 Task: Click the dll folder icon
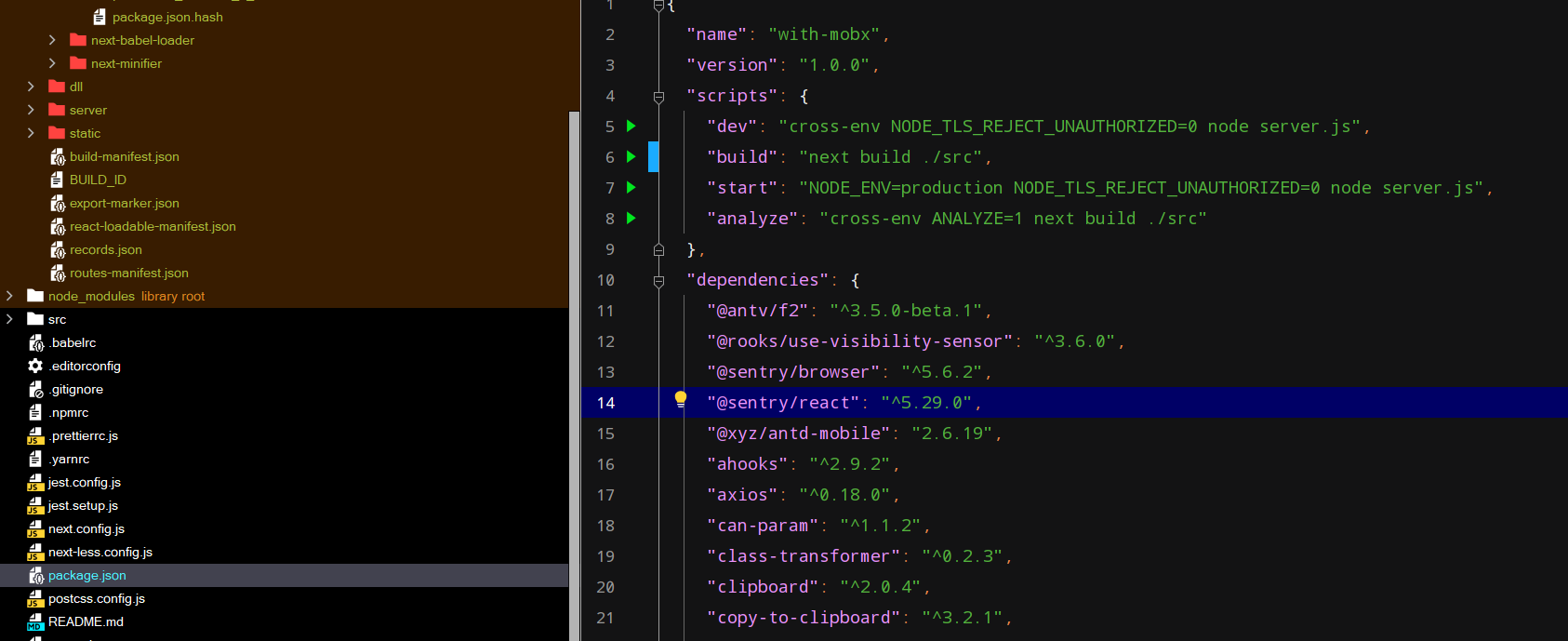click(x=57, y=87)
